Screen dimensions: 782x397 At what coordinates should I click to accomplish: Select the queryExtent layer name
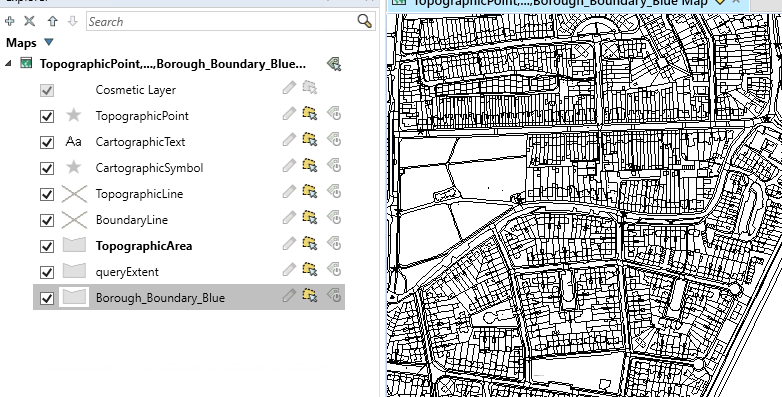(x=127, y=272)
